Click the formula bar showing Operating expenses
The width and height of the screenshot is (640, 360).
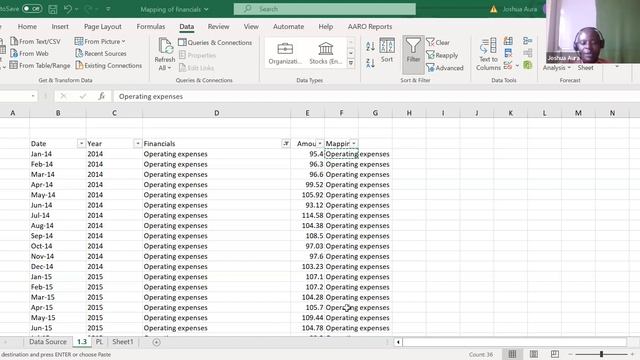[376, 96]
